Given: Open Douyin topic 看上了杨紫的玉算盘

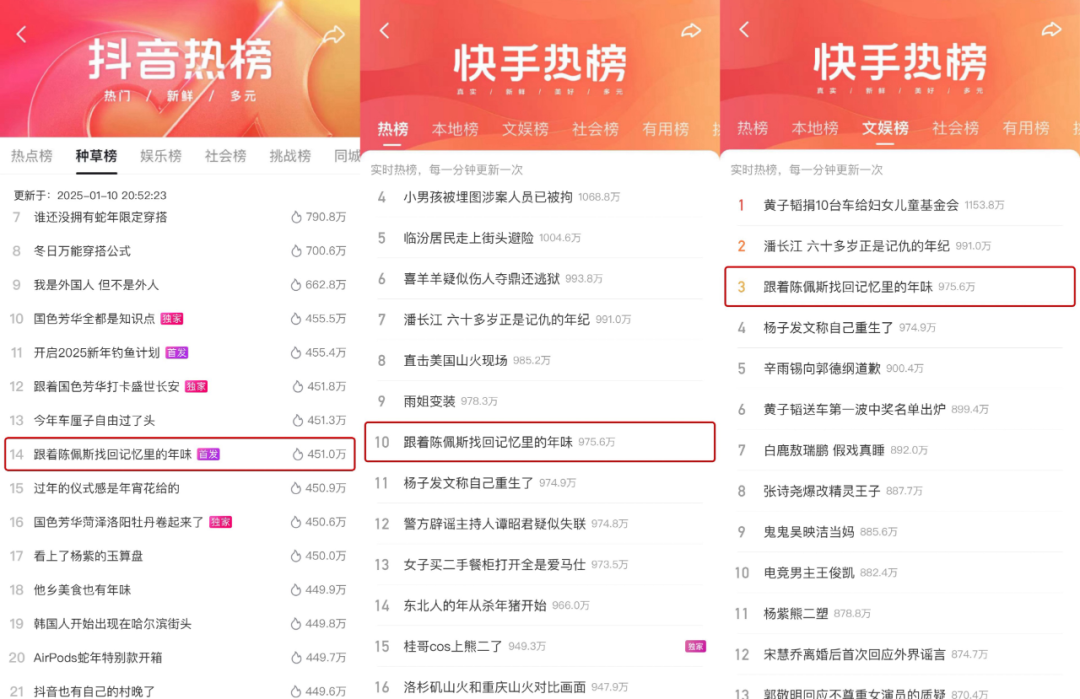Looking at the screenshot, I should coord(88,556).
